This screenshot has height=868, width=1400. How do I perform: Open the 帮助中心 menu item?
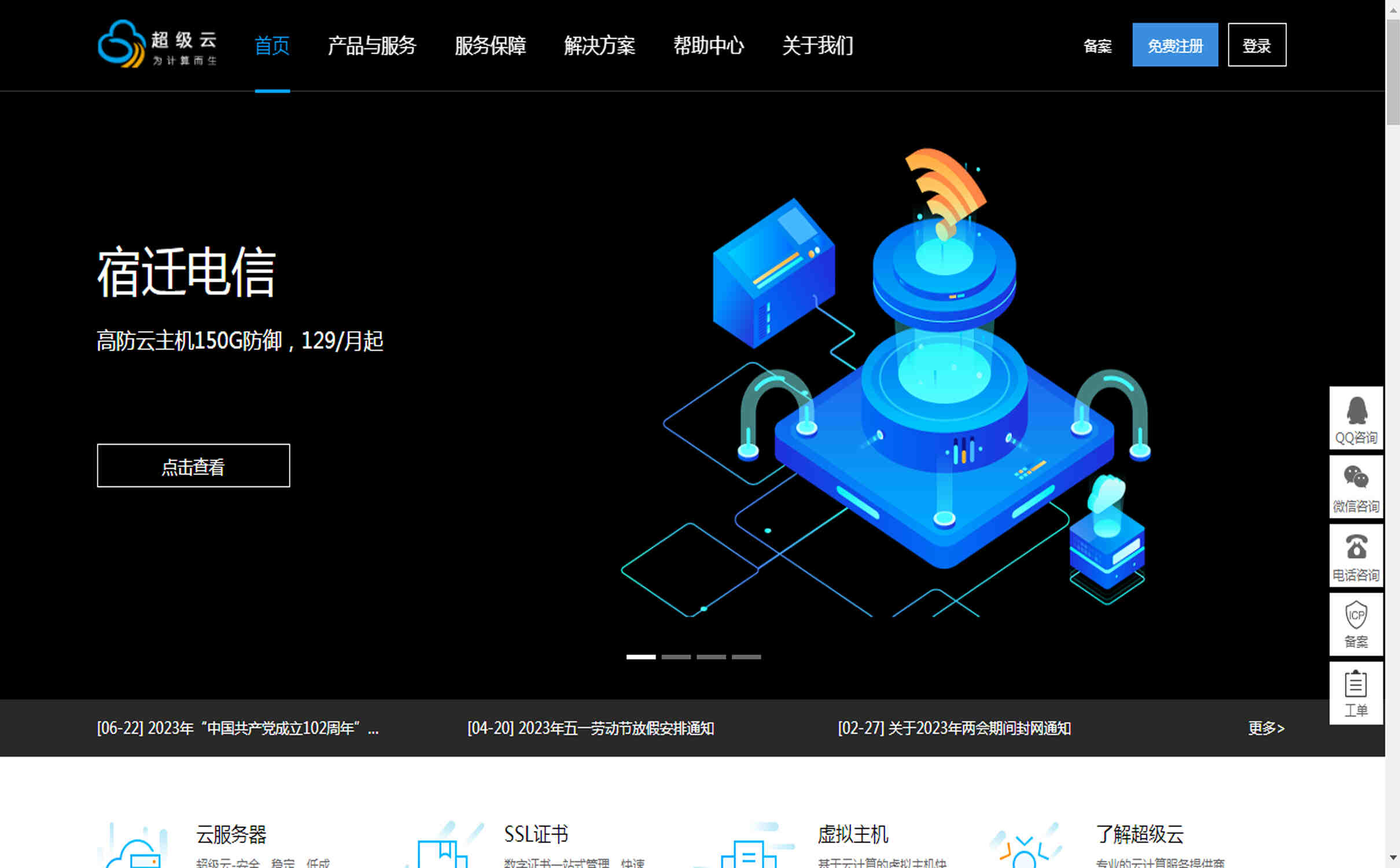point(710,46)
